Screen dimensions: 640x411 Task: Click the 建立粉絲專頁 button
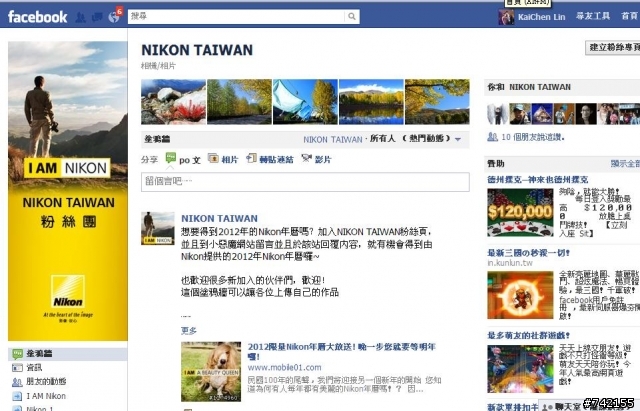[x=612, y=47]
